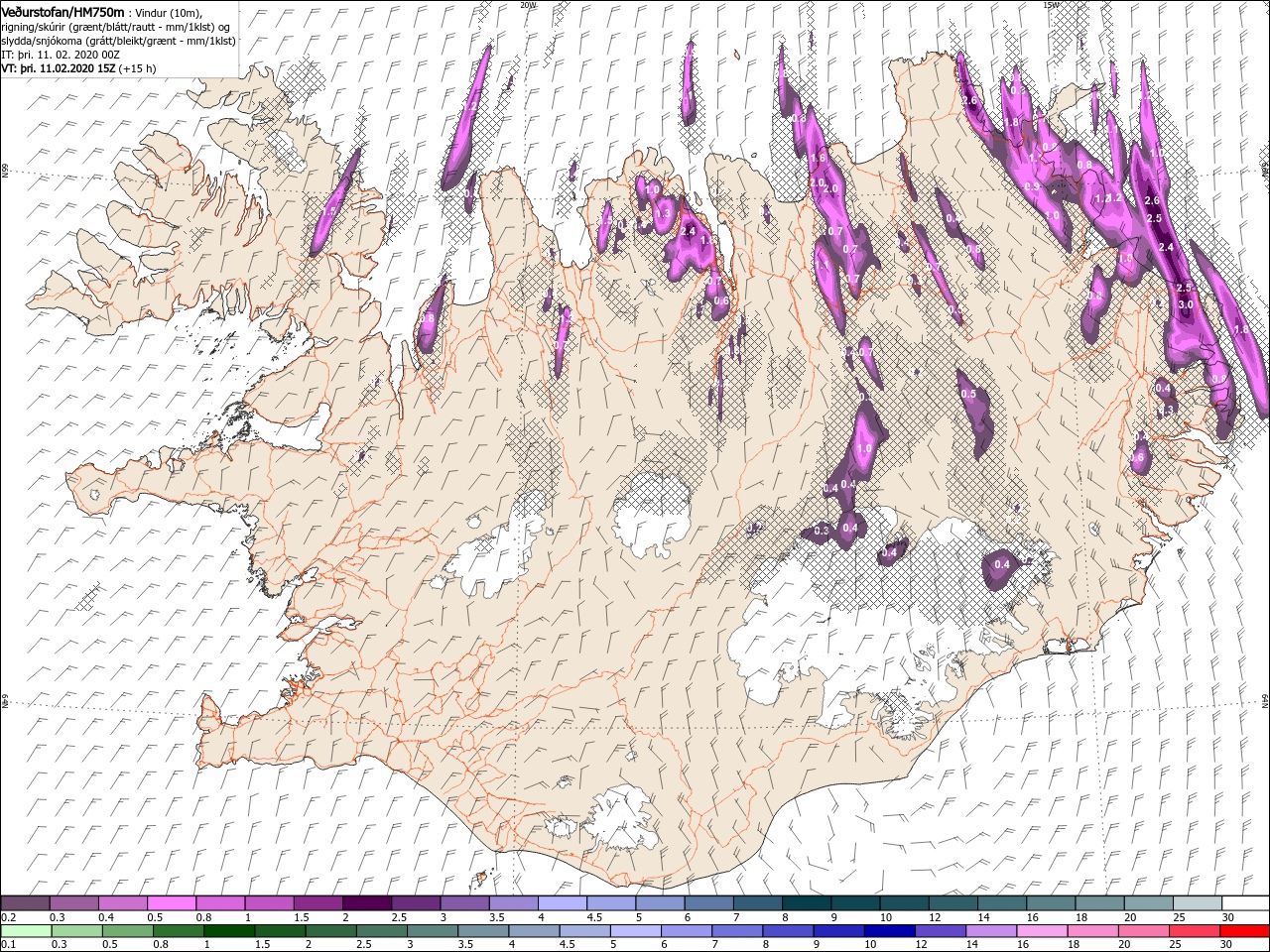Select the magenta 1.5 swatch in the upper legend row

317,903
